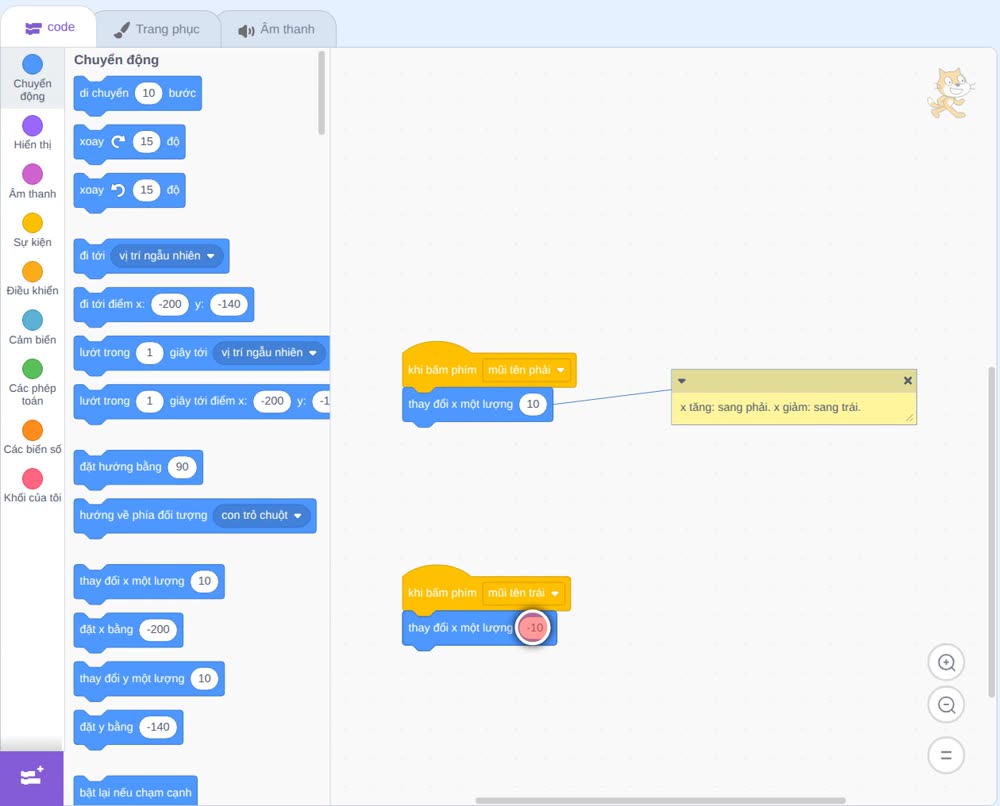Click the comment resize handle corner
1000x806 pixels.
pos(909,418)
